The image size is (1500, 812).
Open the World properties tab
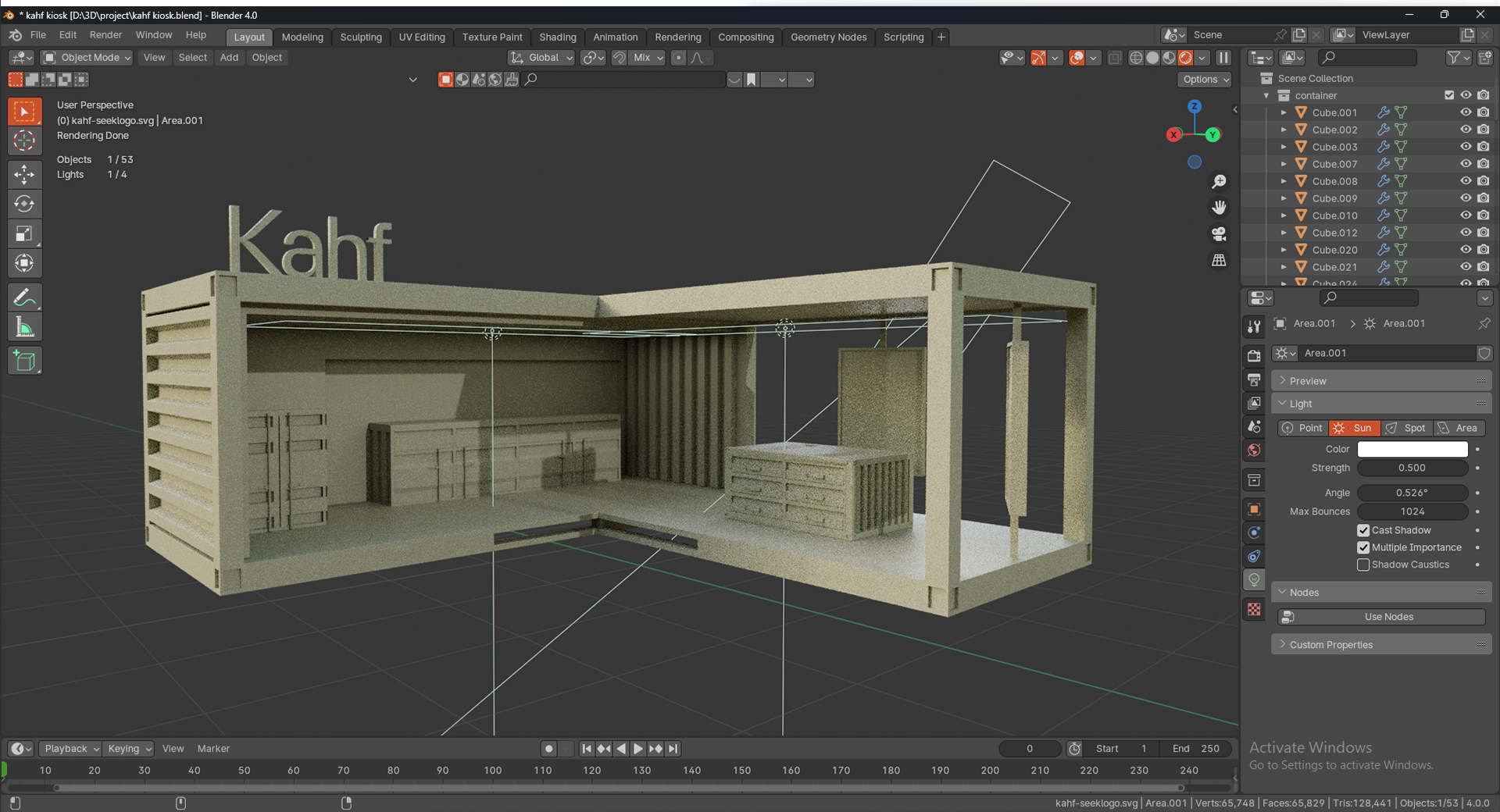pos(1254,450)
